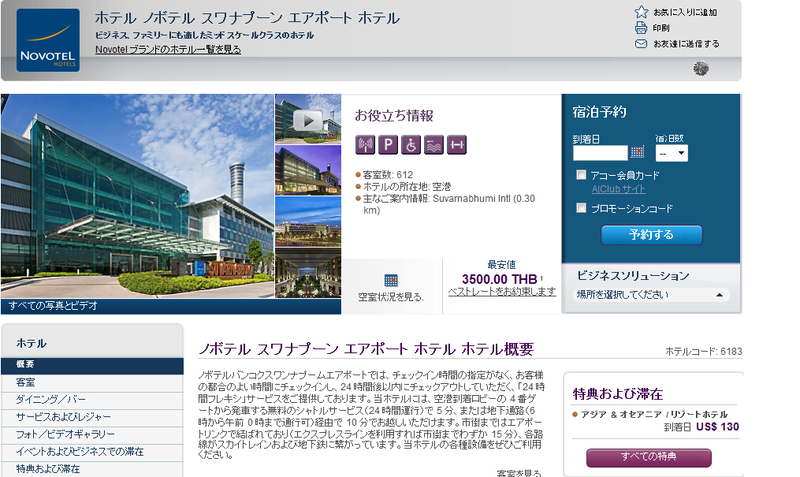Image resolution: width=800 pixels, height=477 pixels.
Task: Open the arrival date calendar icon
Action: tap(637, 152)
